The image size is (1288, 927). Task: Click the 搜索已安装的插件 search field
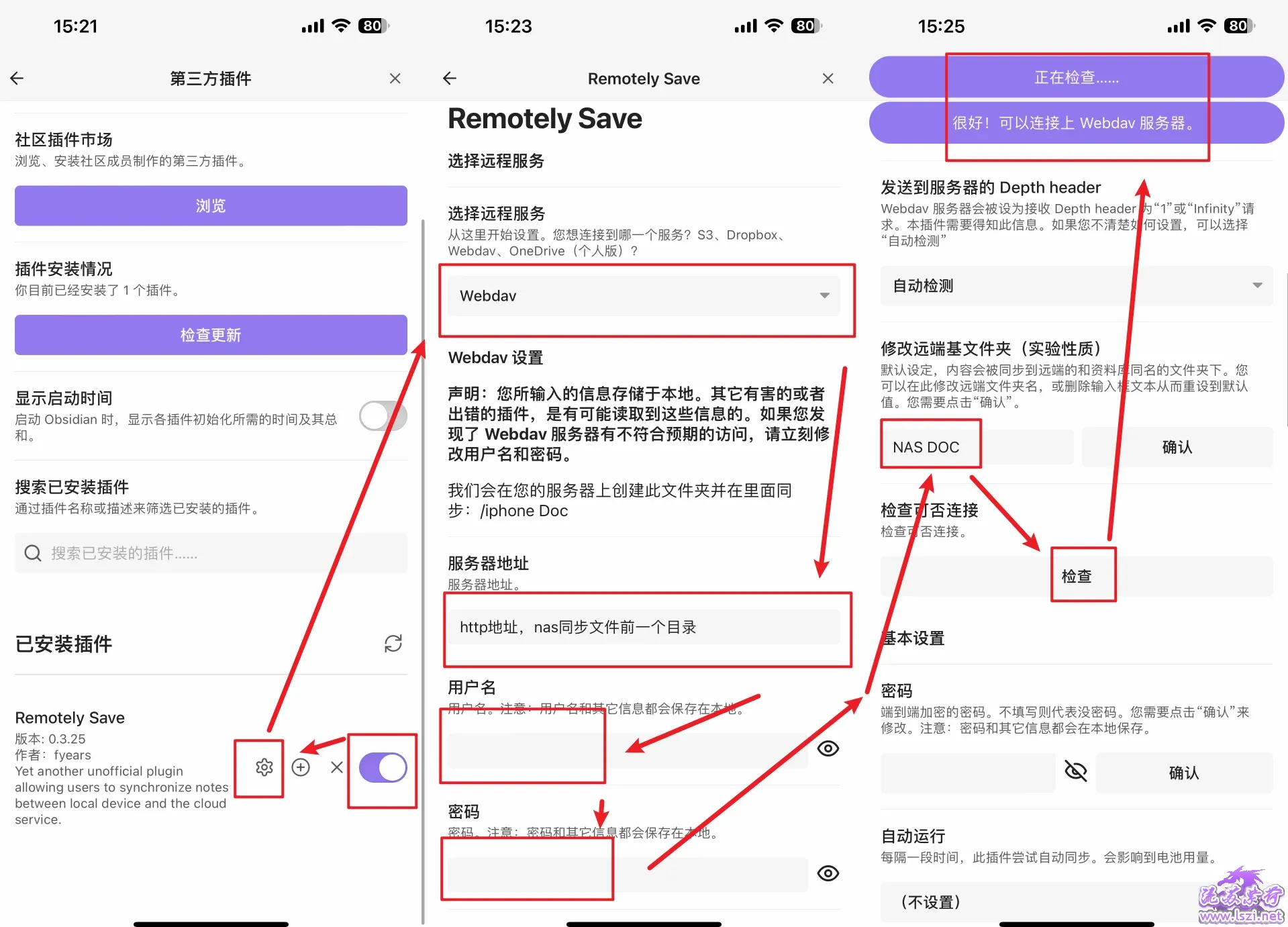coord(211,553)
